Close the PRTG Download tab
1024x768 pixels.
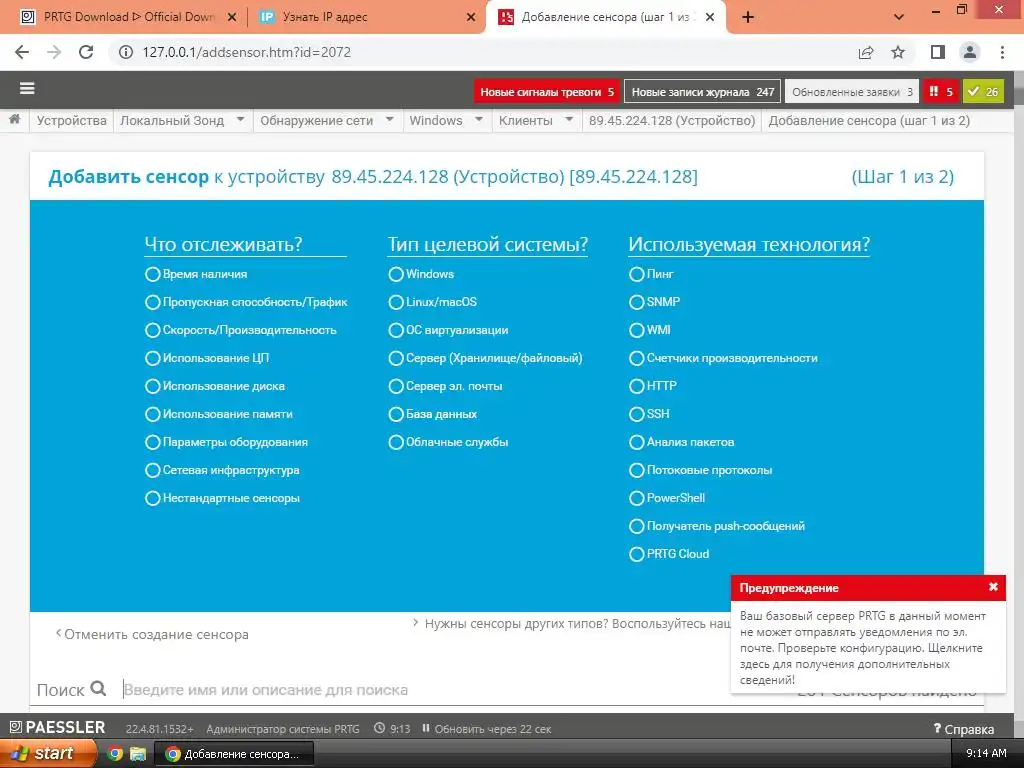(x=232, y=18)
